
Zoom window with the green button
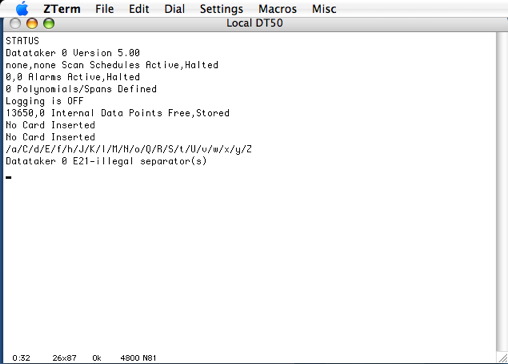click(x=49, y=23)
